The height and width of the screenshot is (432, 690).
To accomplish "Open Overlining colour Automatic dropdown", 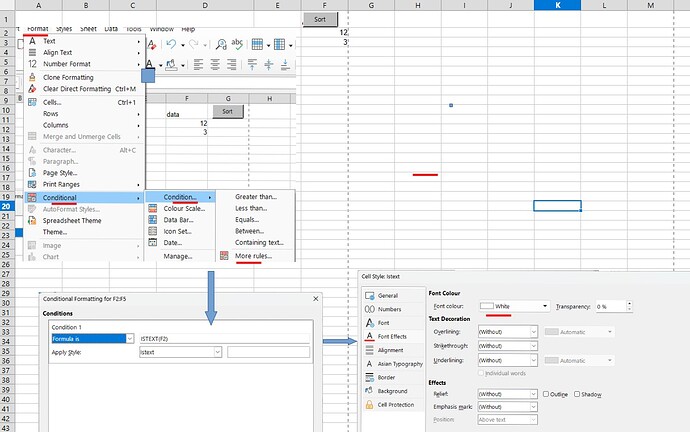I will (x=579, y=332).
